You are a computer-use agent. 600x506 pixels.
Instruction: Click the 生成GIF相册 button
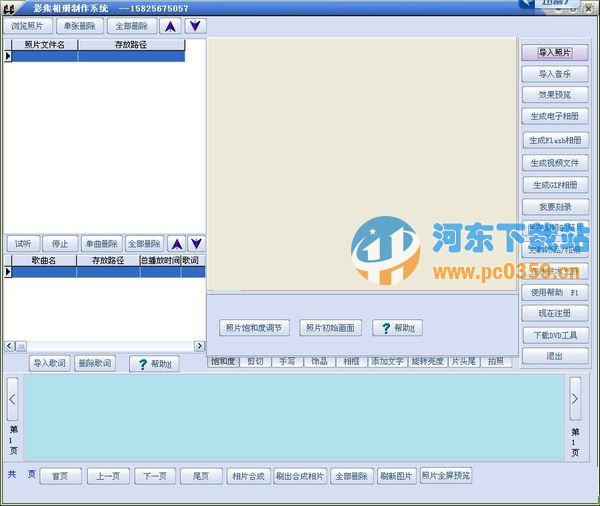pyautogui.click(x=556, y=185)
